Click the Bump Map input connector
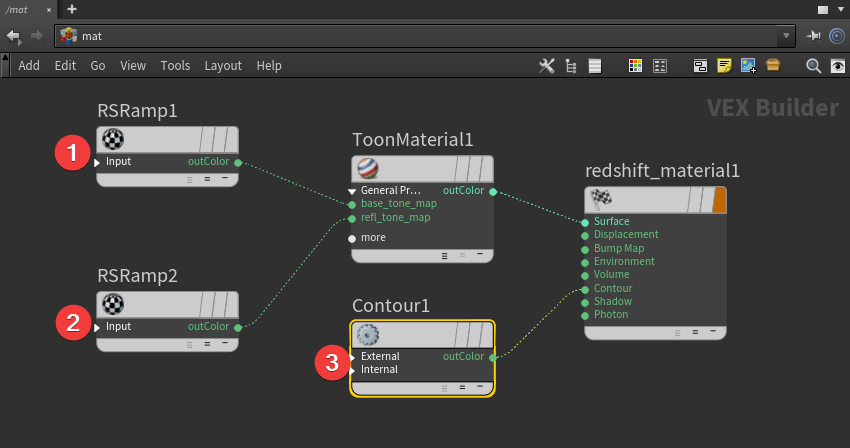The image size is (850, 448). [585, 249]
